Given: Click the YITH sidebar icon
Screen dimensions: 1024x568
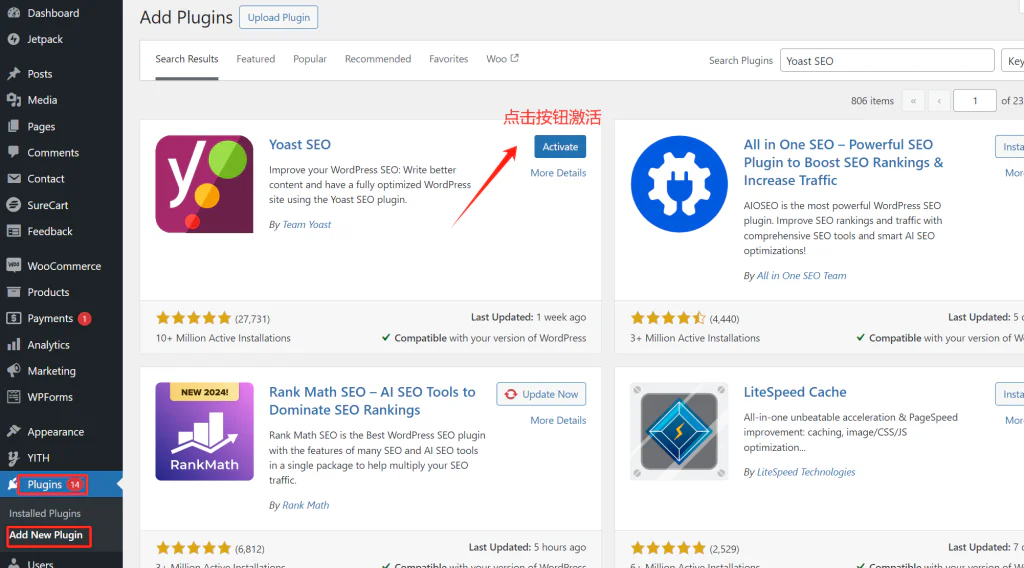Looking at the screenshot, I should [13, 458].
